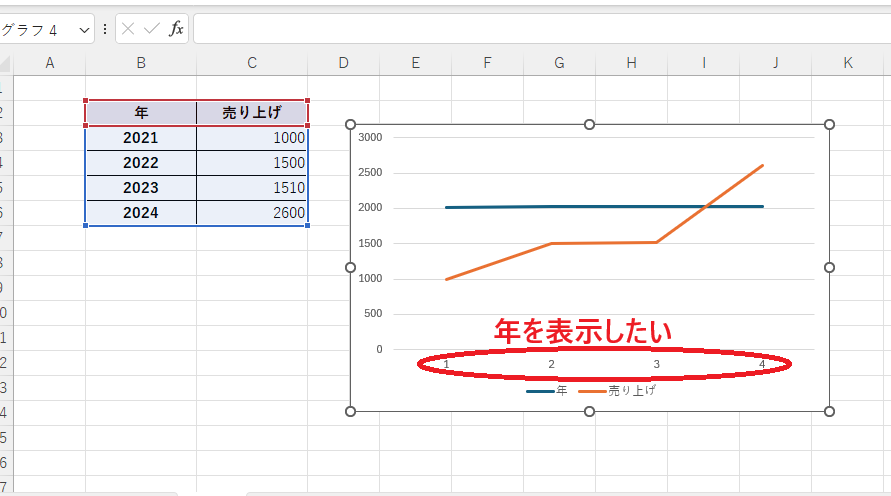The width and height of the screenshot is (891, 496).
Task: Click the Enter checkmark formula bar icon
Action: [x=152, y=29]
